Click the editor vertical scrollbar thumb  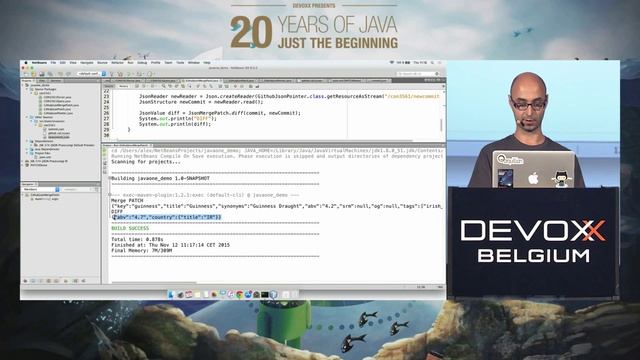(x=441, y=125)
